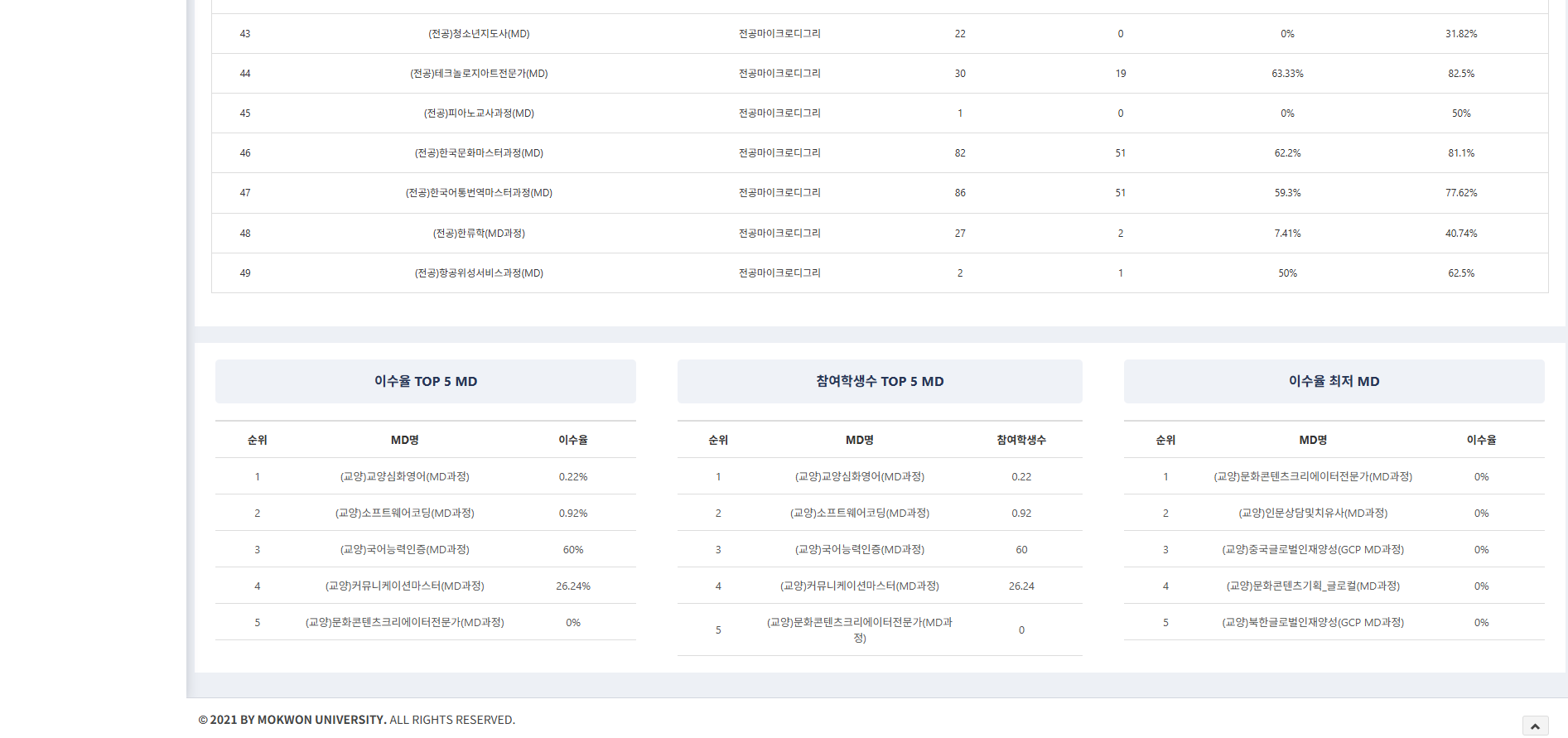Click (전공)청소년지도사(MD) in row 43
Image resolution: width=1568 pixels, height=738 pixels.
click(479, 34)
